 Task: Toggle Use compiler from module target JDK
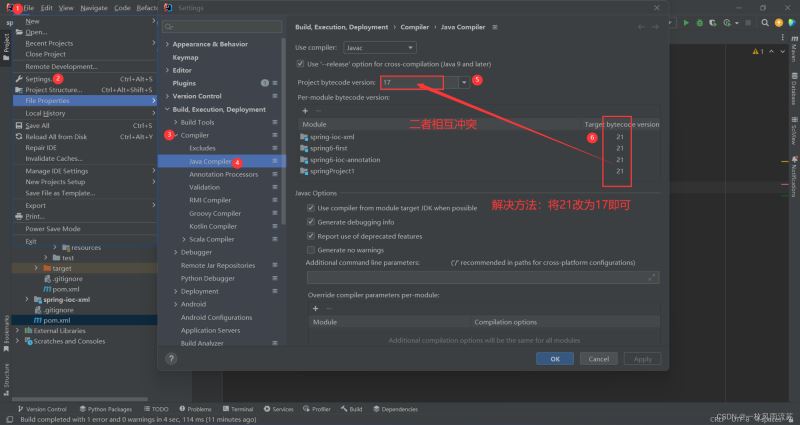311,208
